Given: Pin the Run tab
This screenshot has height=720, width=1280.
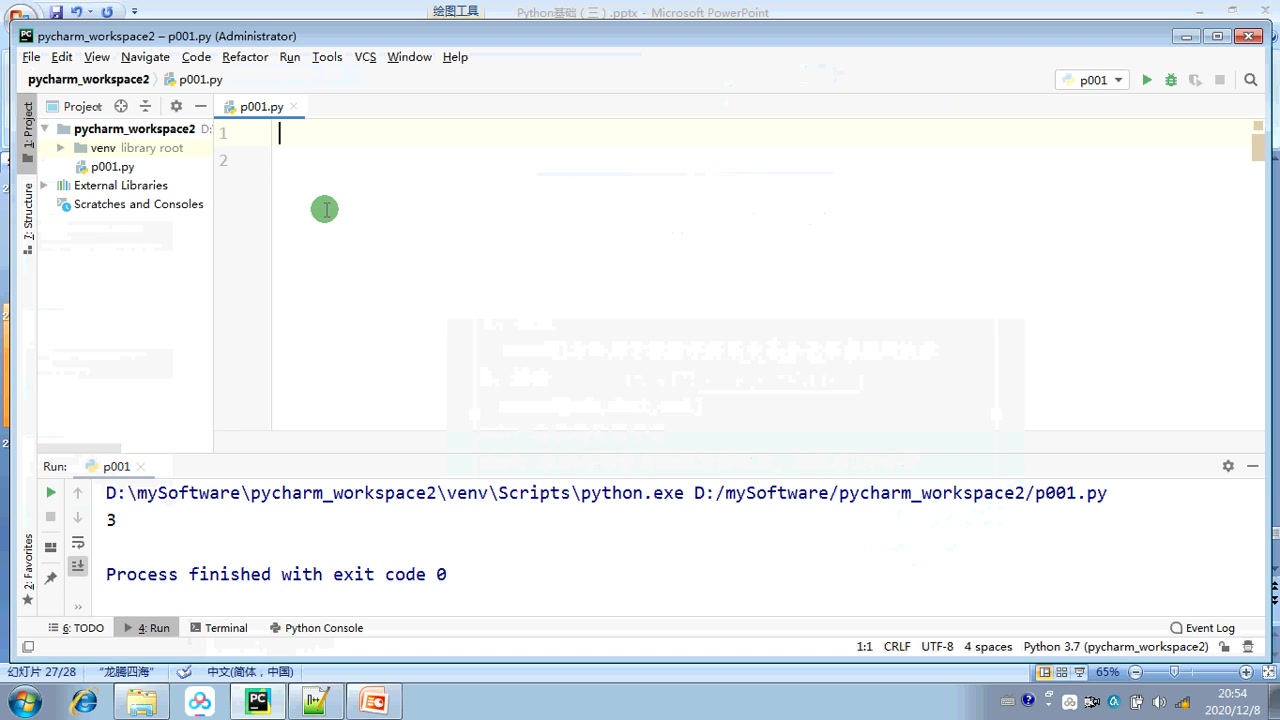Looking at the screenshot, I should pos(51,578).
